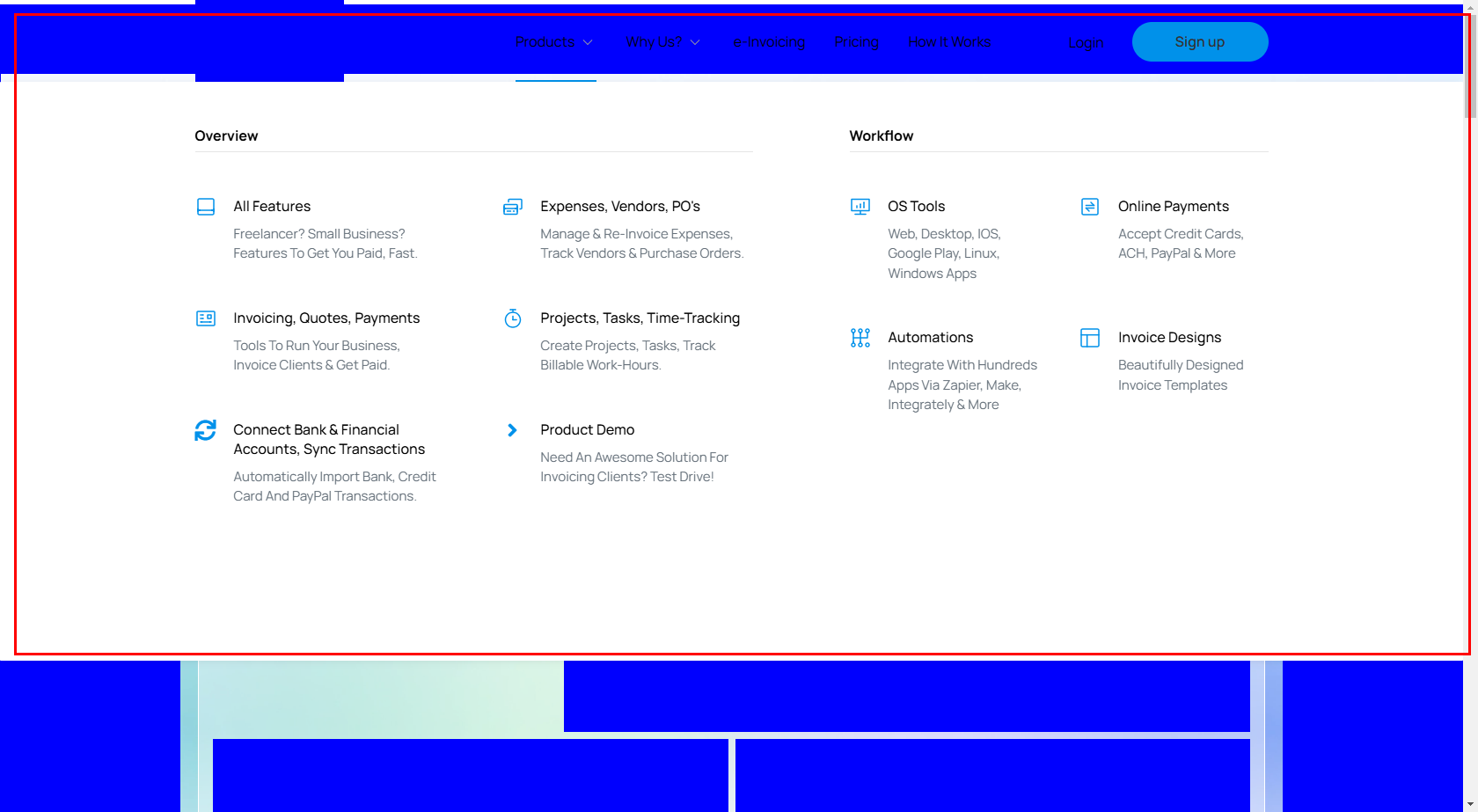This screenshot has height=812, width=1478.
Task: Click the Expenses, Vendors, PO's icon
Action: point(513,207)
